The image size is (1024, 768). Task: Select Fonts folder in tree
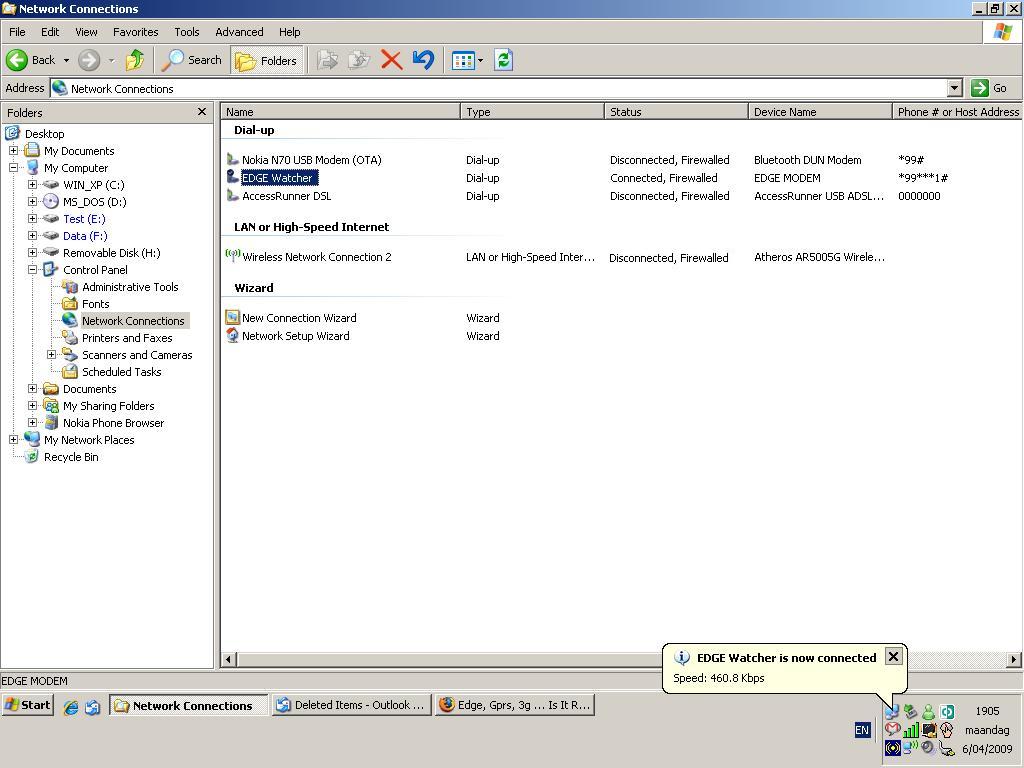click(95, 304)
